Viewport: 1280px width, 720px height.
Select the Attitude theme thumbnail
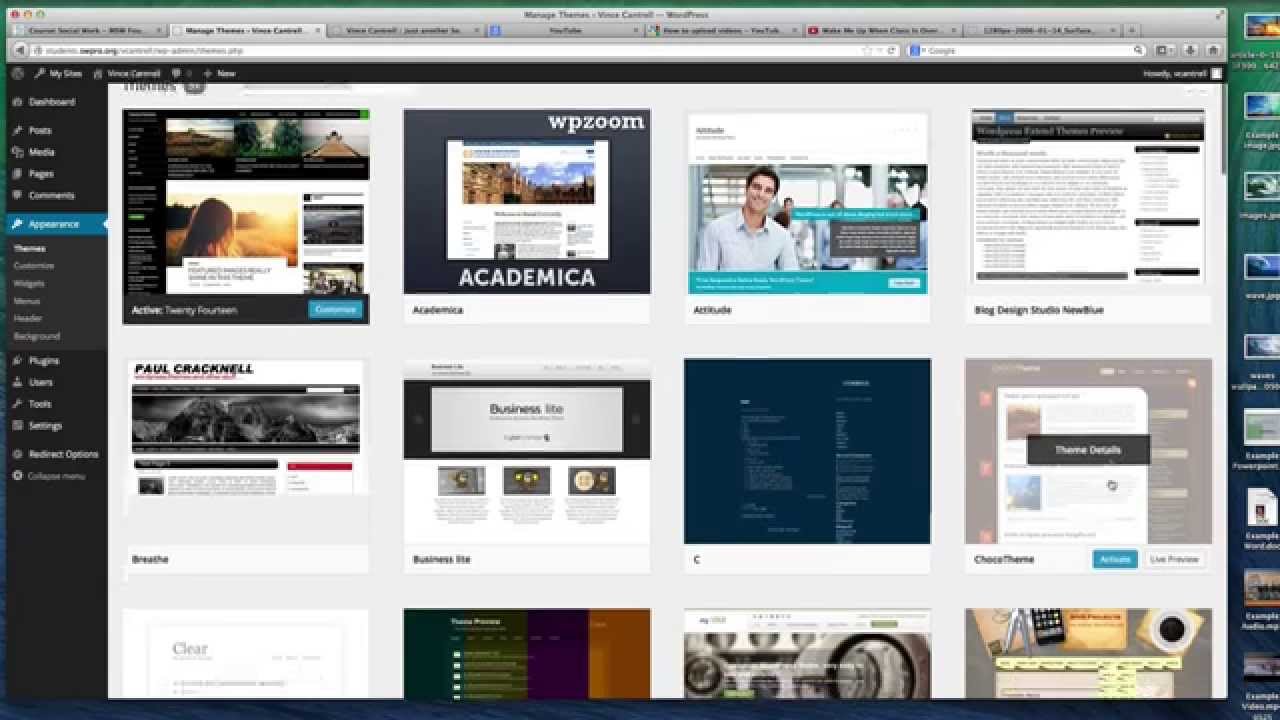pyautogui.click(x=808, y=201)
